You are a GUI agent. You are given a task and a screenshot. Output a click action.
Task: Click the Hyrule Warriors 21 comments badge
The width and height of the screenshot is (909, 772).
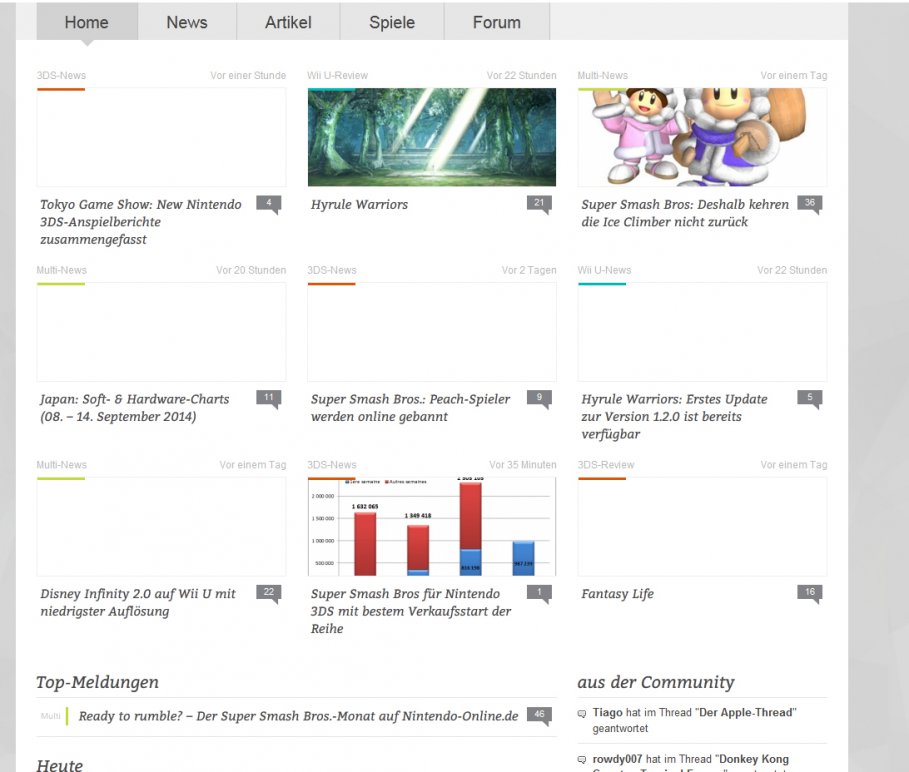(x=539, y=203)
